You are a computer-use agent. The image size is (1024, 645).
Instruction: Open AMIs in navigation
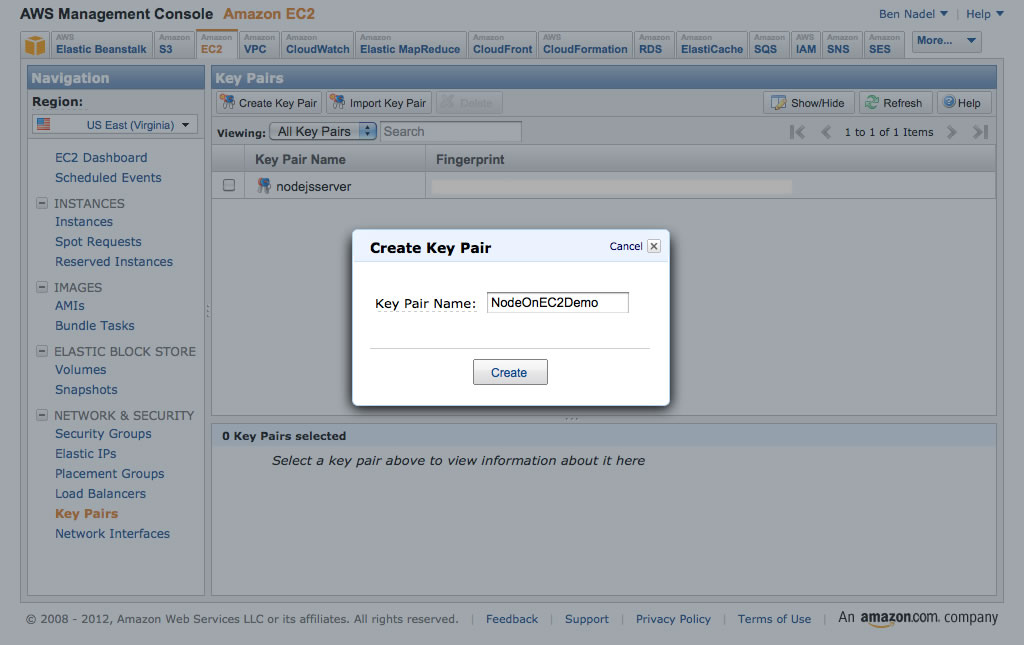[70, 306]
